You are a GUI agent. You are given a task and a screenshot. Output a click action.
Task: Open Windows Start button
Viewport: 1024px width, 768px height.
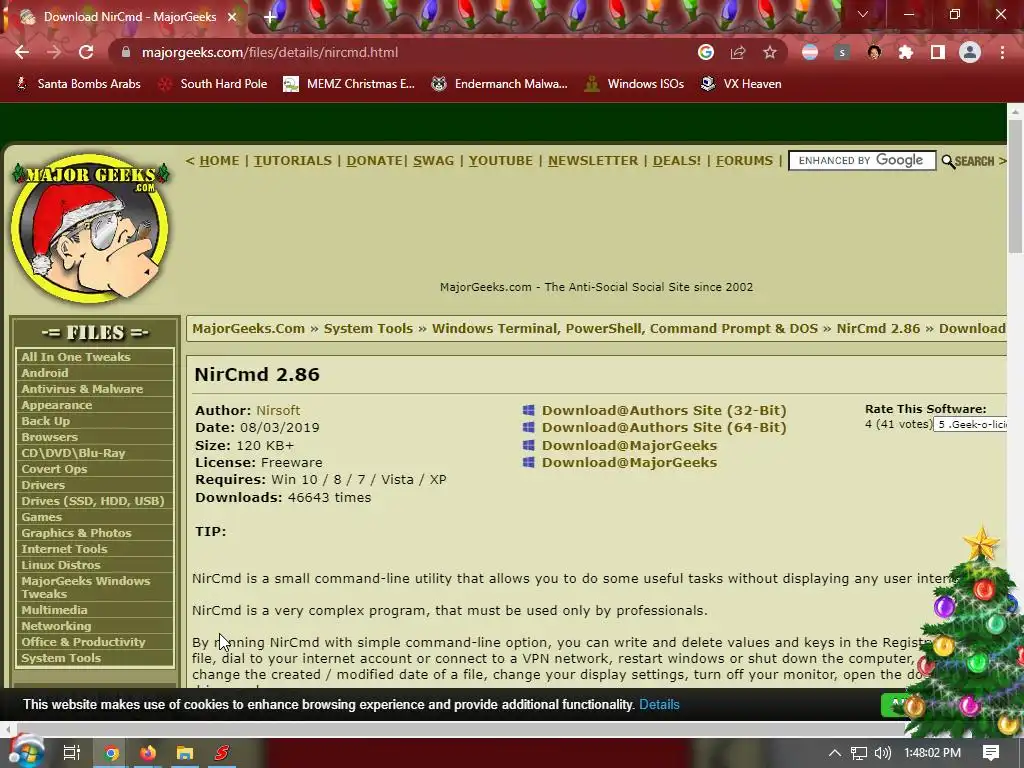[x=27, y=753]
